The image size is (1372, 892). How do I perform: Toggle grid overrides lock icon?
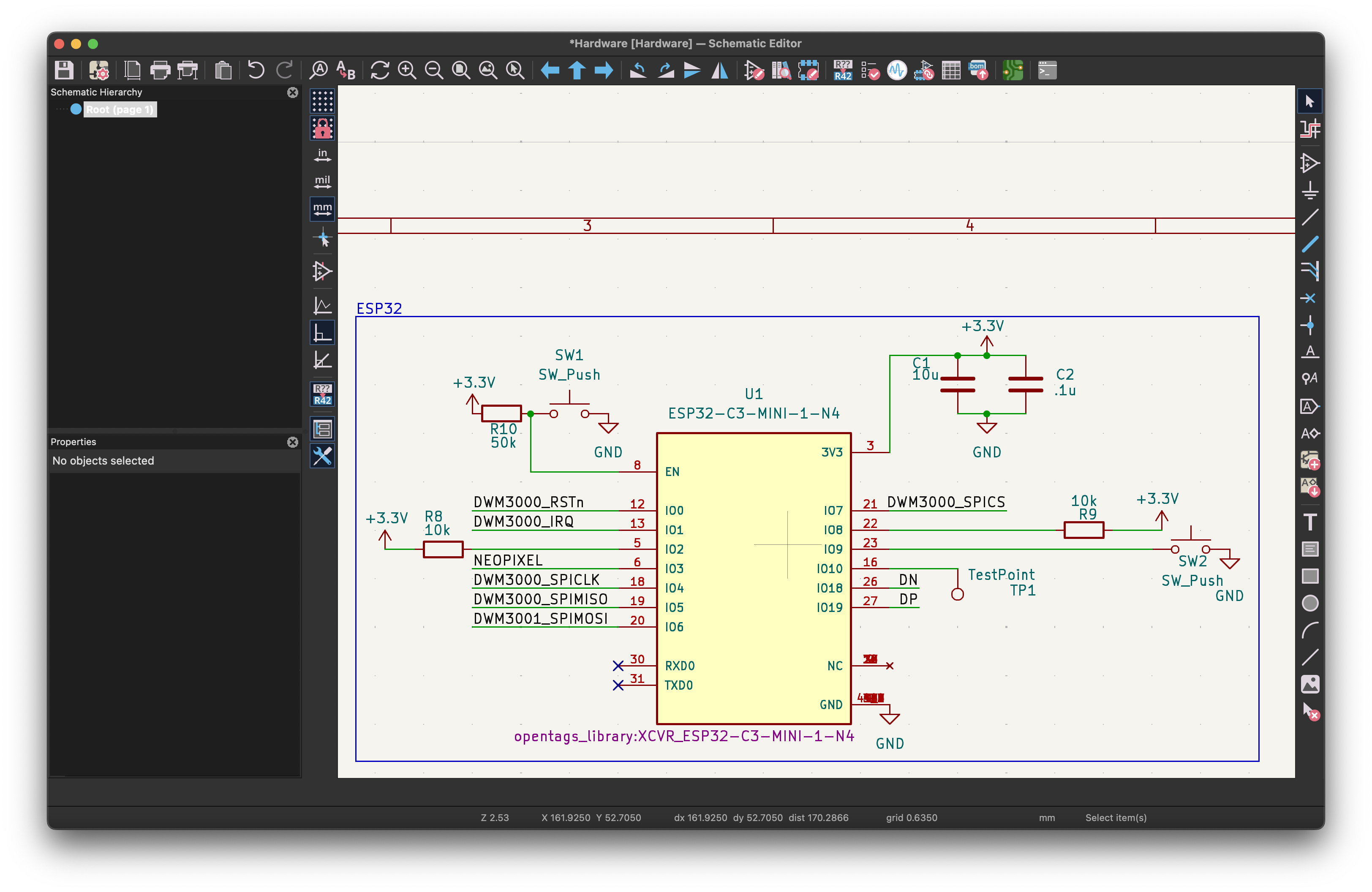(x=322, y=128)
